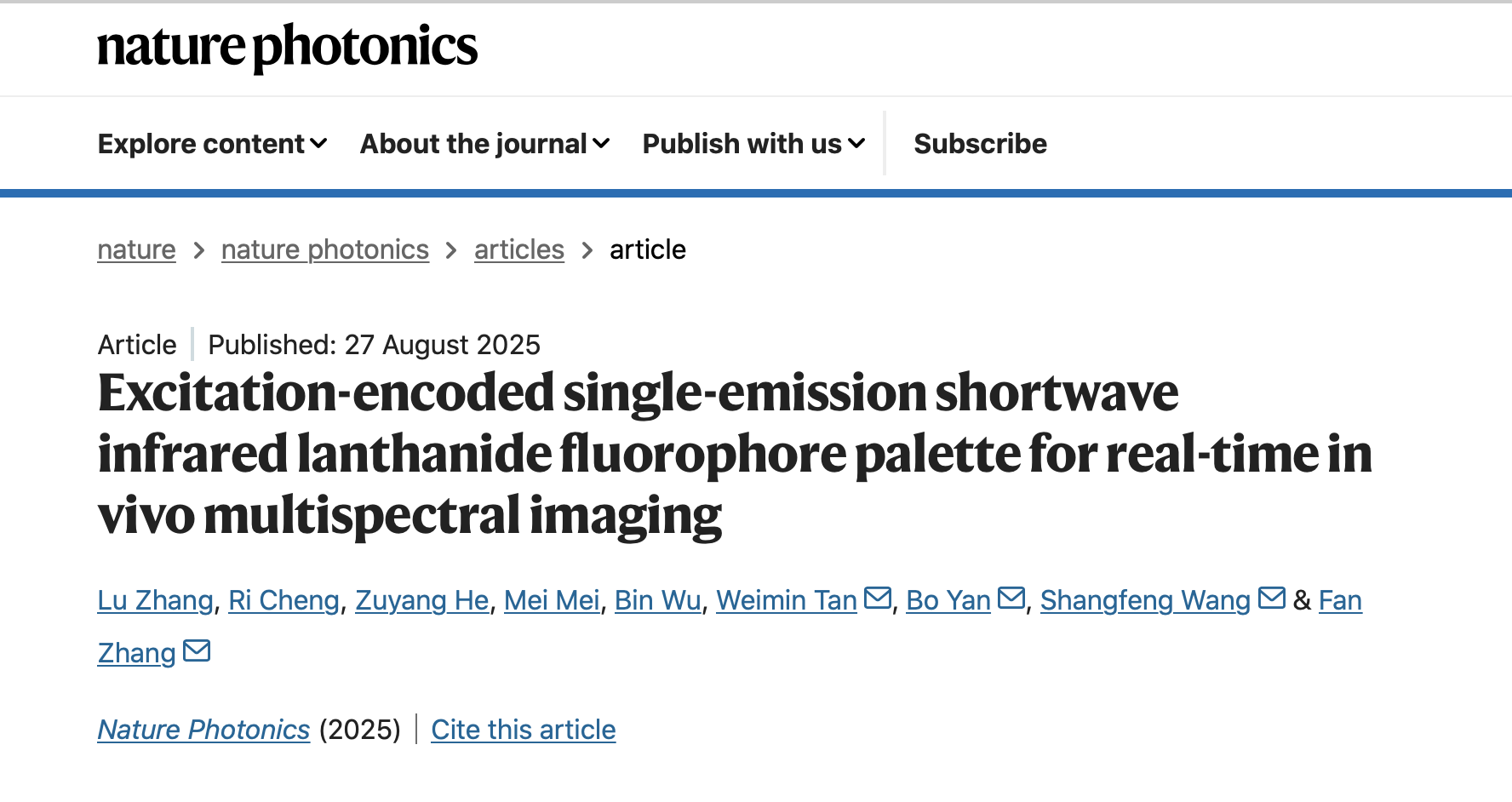Click the nature photonics logo
The width and height of the screenshot is (1512, 802).
coord(287,47)
